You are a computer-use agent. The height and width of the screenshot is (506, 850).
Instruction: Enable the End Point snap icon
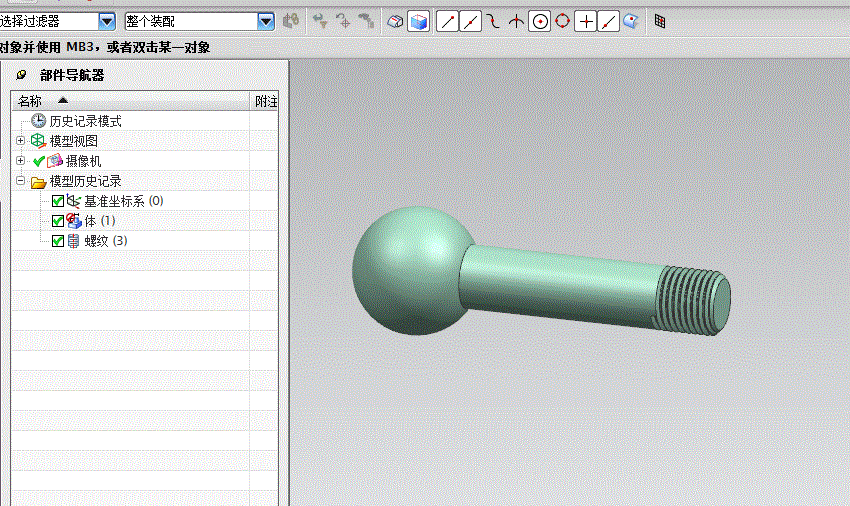(447, 22)
